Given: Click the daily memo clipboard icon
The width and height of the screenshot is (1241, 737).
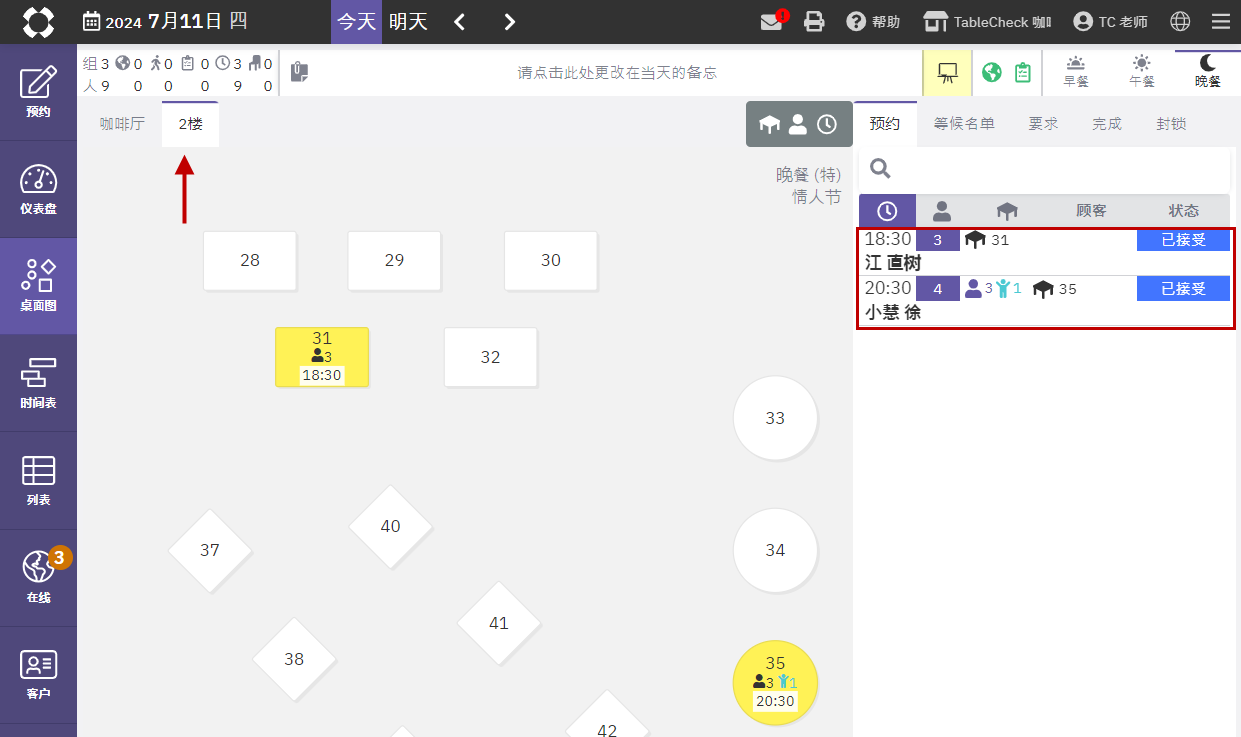Looking at the screenshot, I should [x=299, y=72].
